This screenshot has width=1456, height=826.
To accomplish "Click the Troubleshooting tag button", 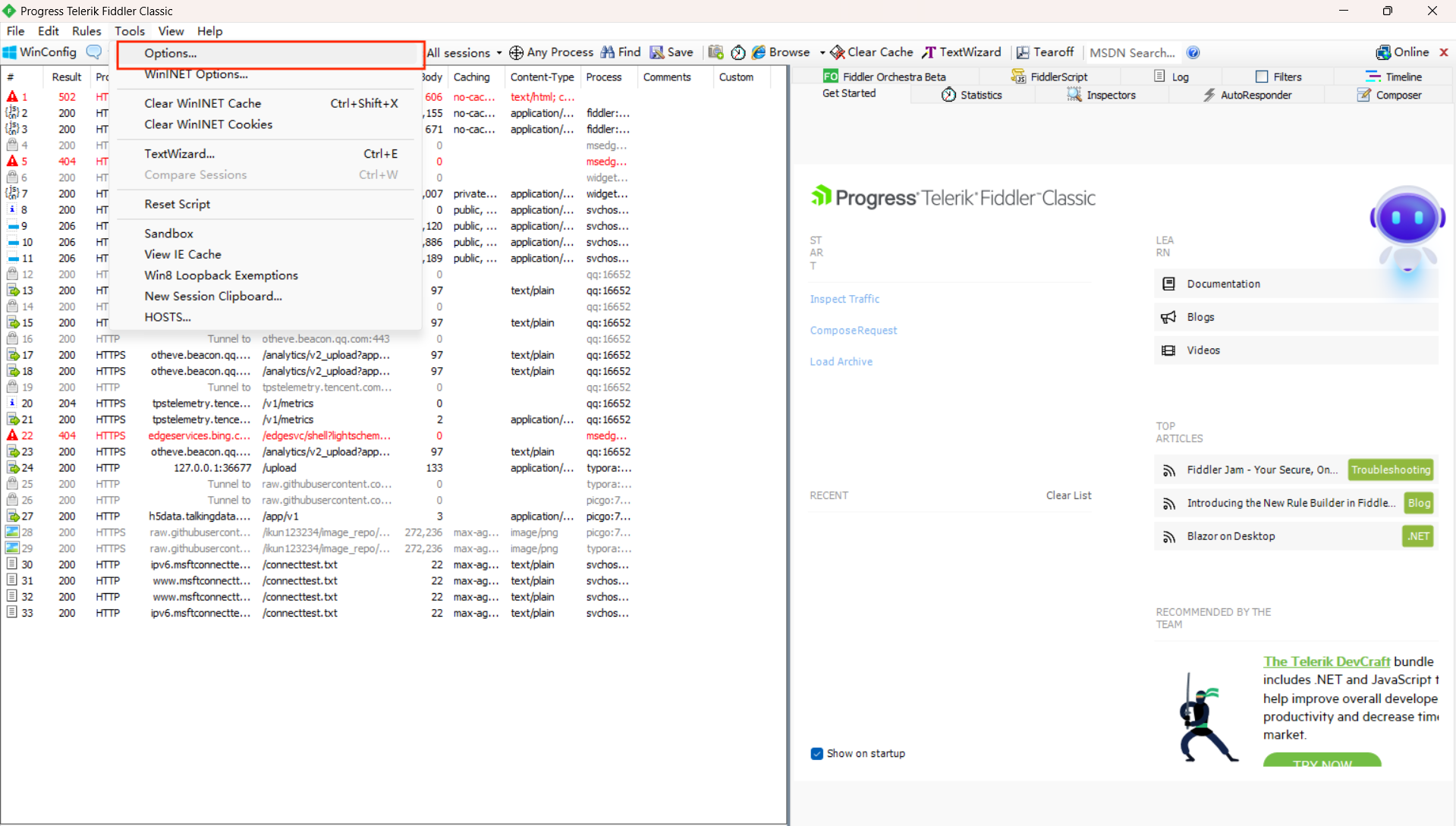I will [x=1391, y=470].
